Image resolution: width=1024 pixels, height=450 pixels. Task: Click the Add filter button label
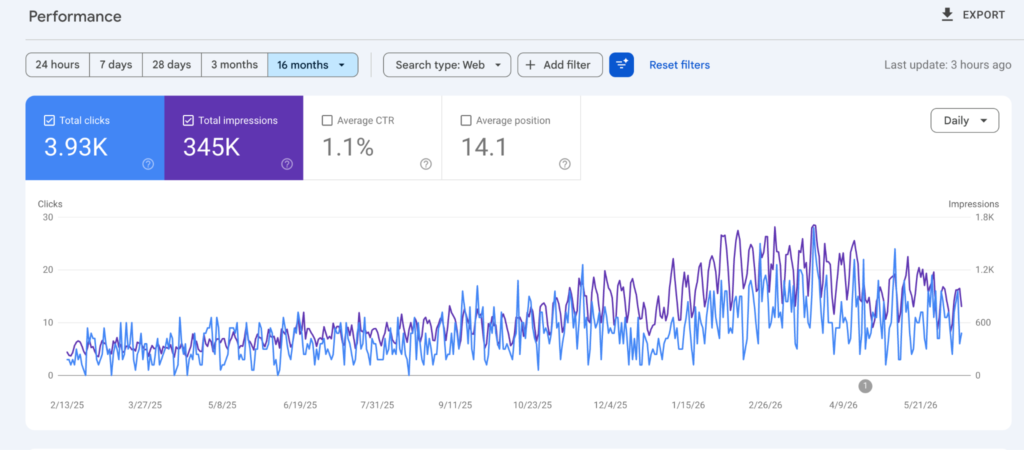pyautogui.click(x=567, y=65)
